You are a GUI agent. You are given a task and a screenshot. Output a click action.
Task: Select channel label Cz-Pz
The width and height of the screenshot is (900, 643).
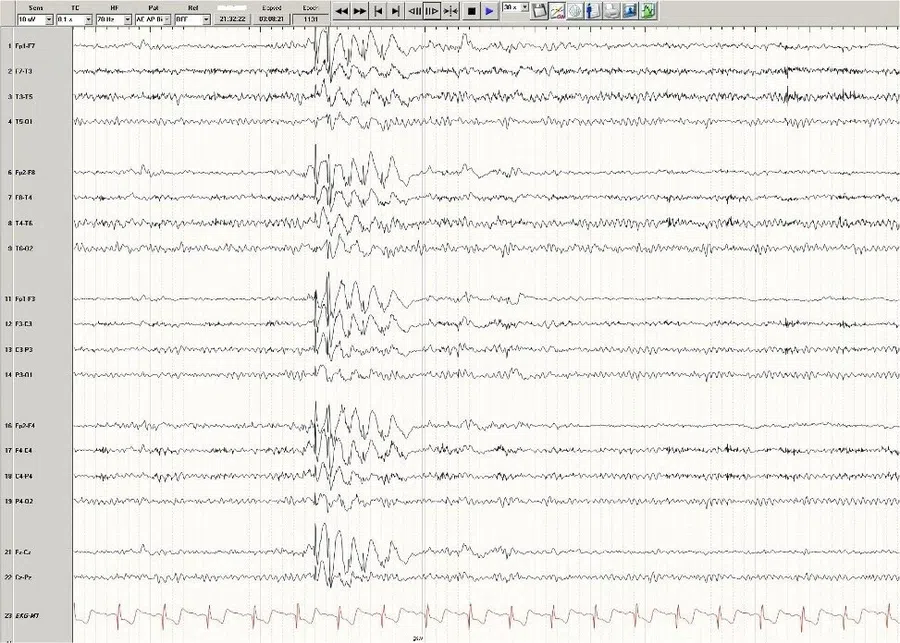(x=23, y=577)
